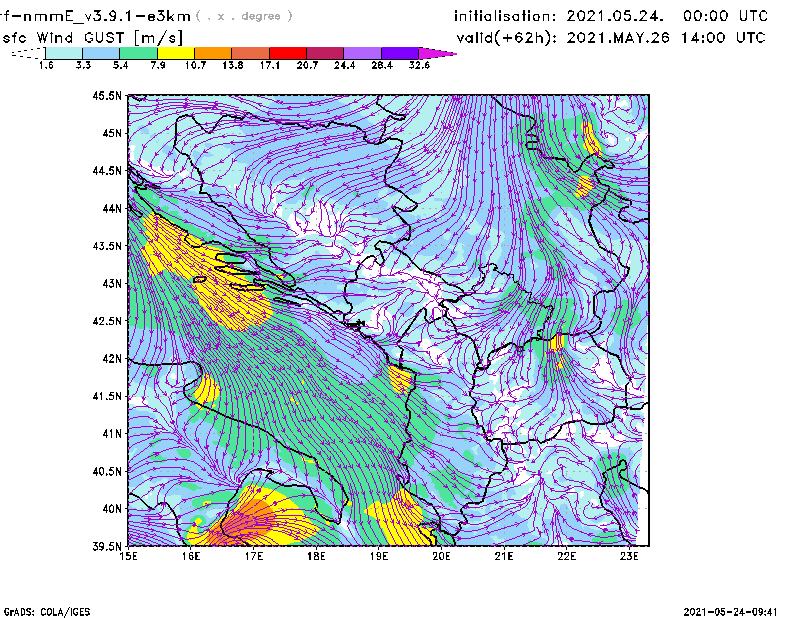Click the legend value 3.3
Screen dimensions: 800x618
click(x=83, y=65)
